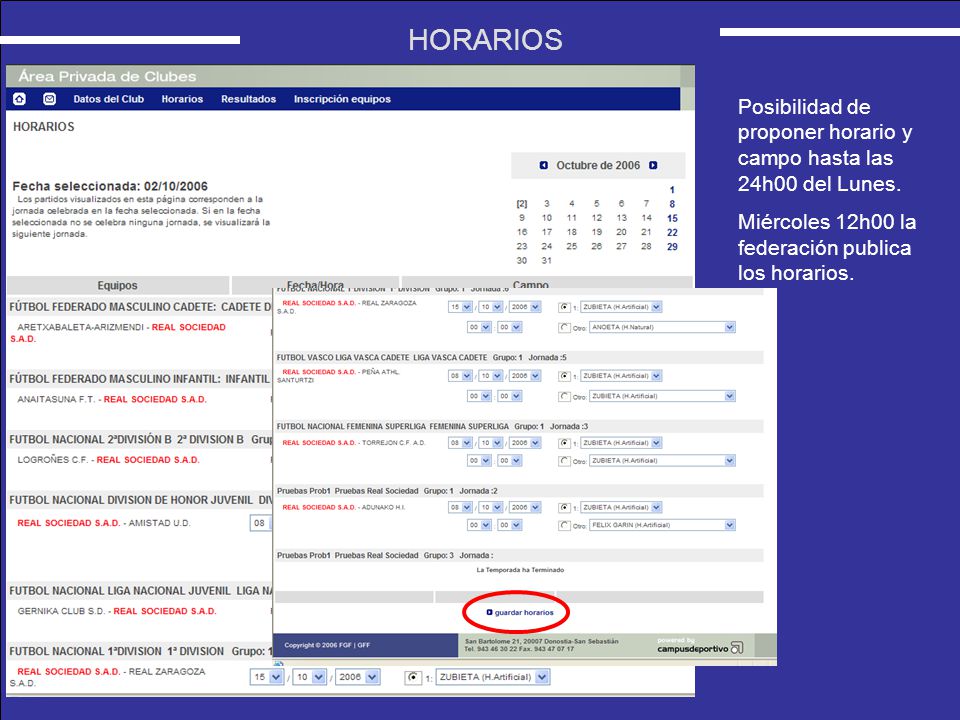Select calendar day 22 of October
This screenshot has width=960, height=720.
[672, 232]
